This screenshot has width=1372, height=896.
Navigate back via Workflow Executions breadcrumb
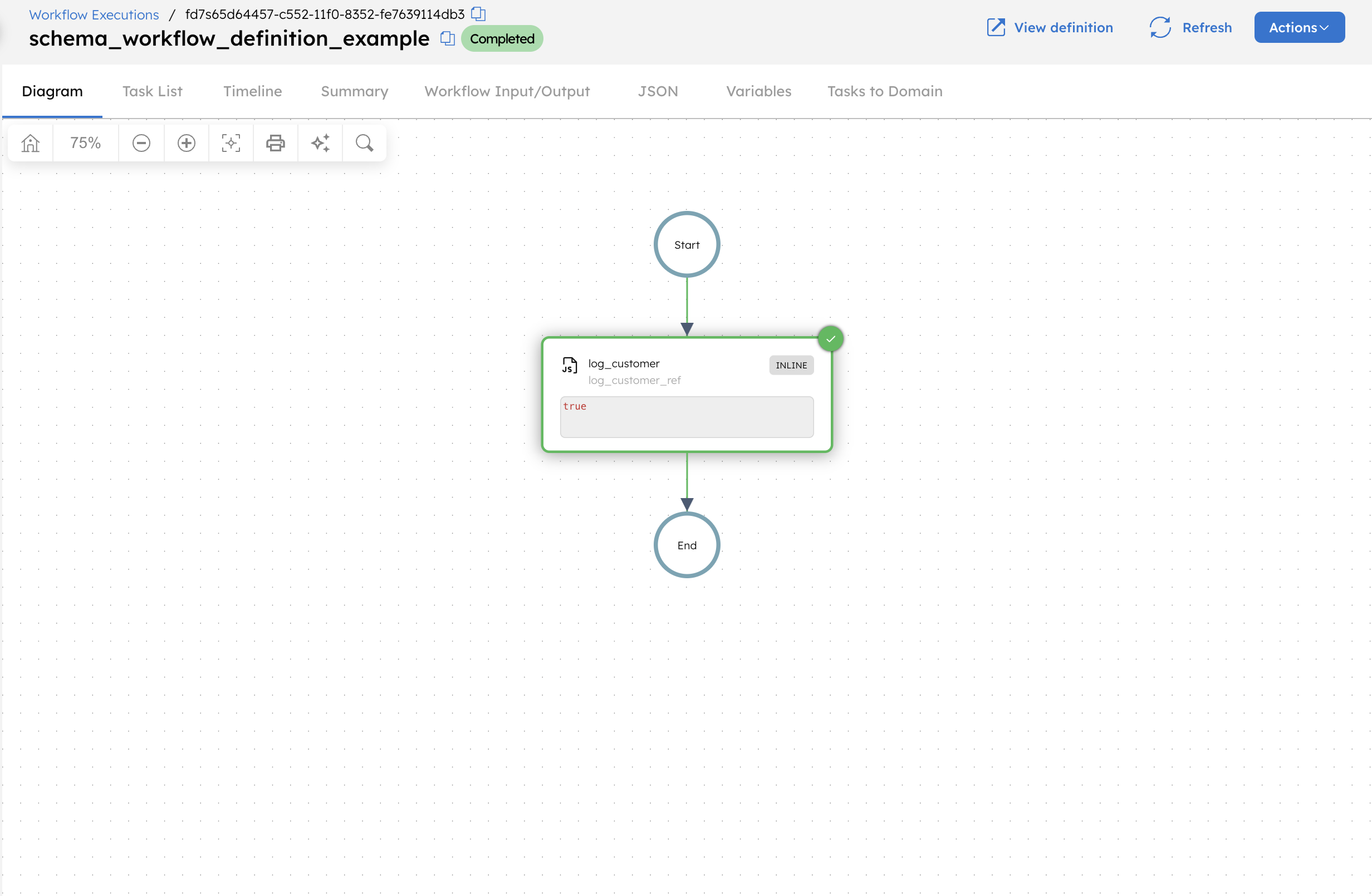click(94, 14)
